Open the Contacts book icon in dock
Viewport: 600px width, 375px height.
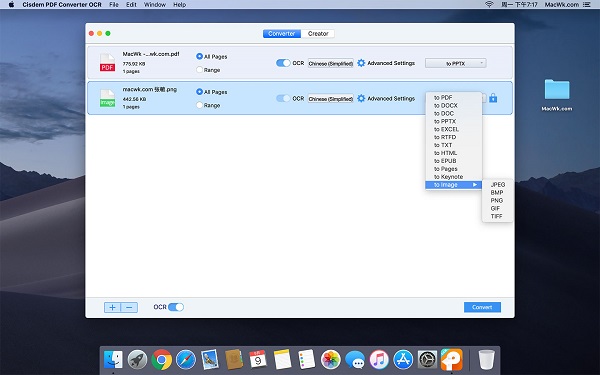234,360
